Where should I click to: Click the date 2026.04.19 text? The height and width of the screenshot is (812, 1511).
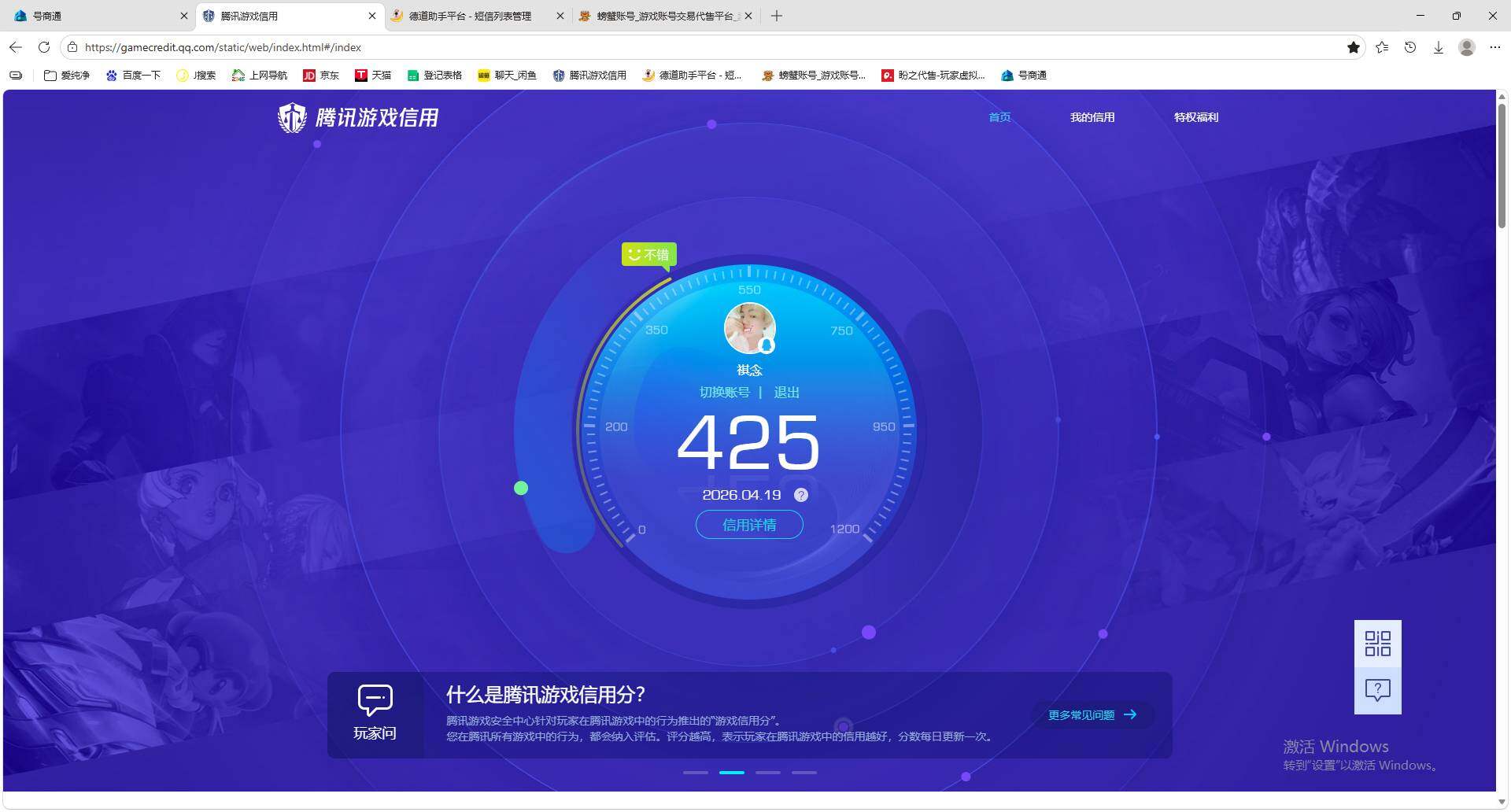coord(741,495)
